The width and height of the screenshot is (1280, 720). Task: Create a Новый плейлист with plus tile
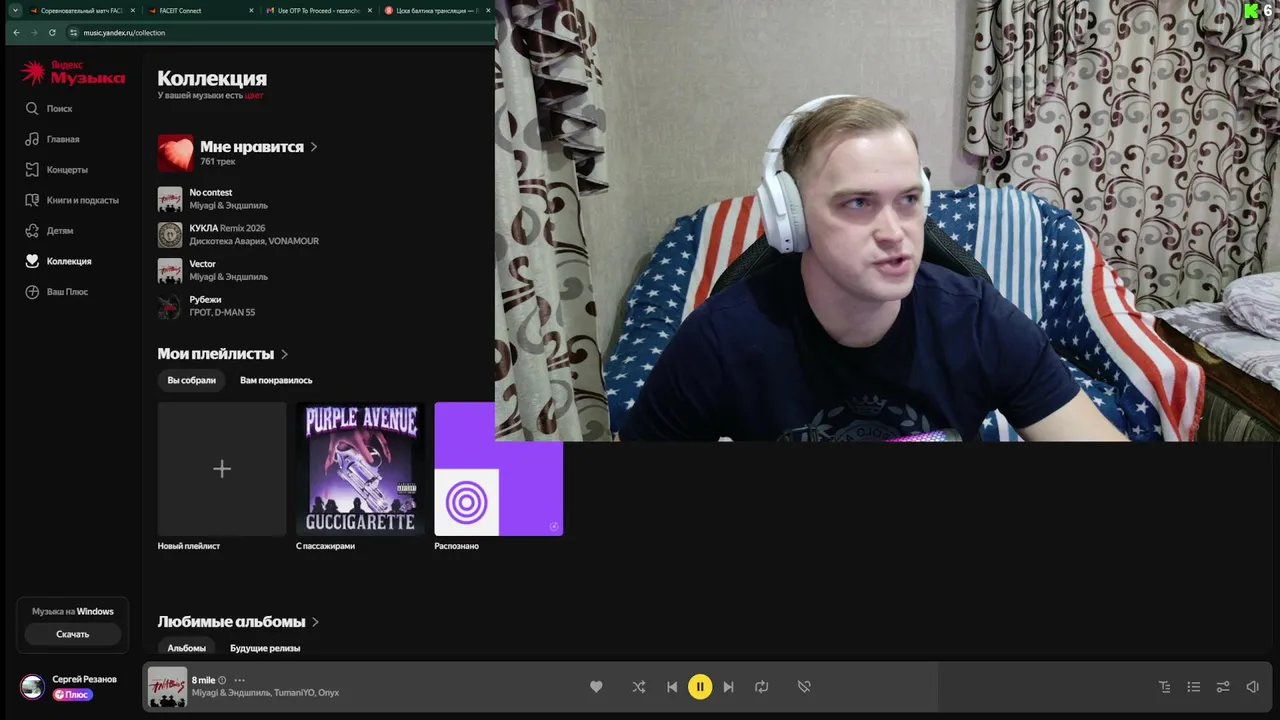[222, 469]
